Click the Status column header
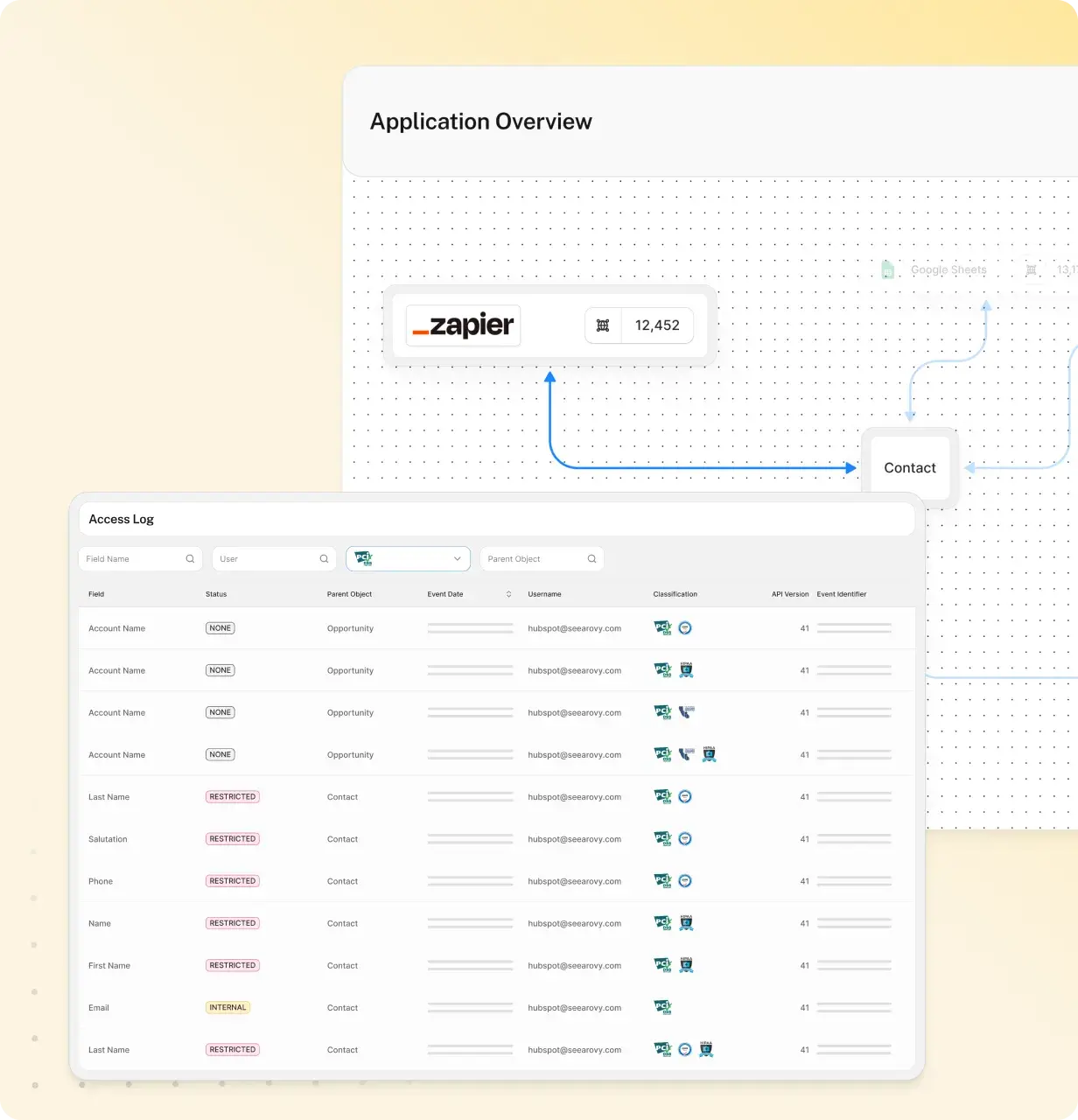1078x1120 pixels. click(216, 594)
